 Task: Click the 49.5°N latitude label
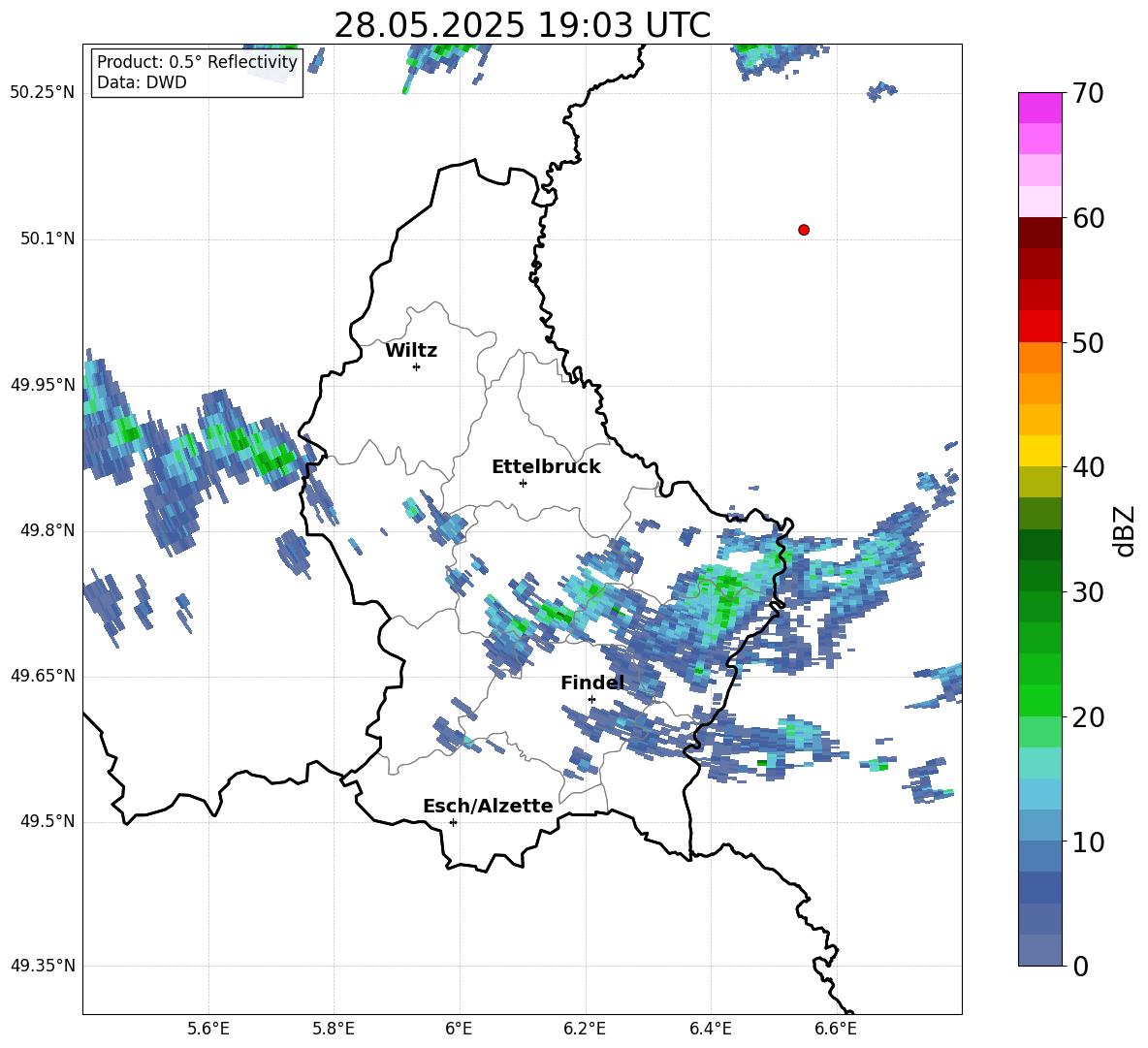(x=48, y=821)
